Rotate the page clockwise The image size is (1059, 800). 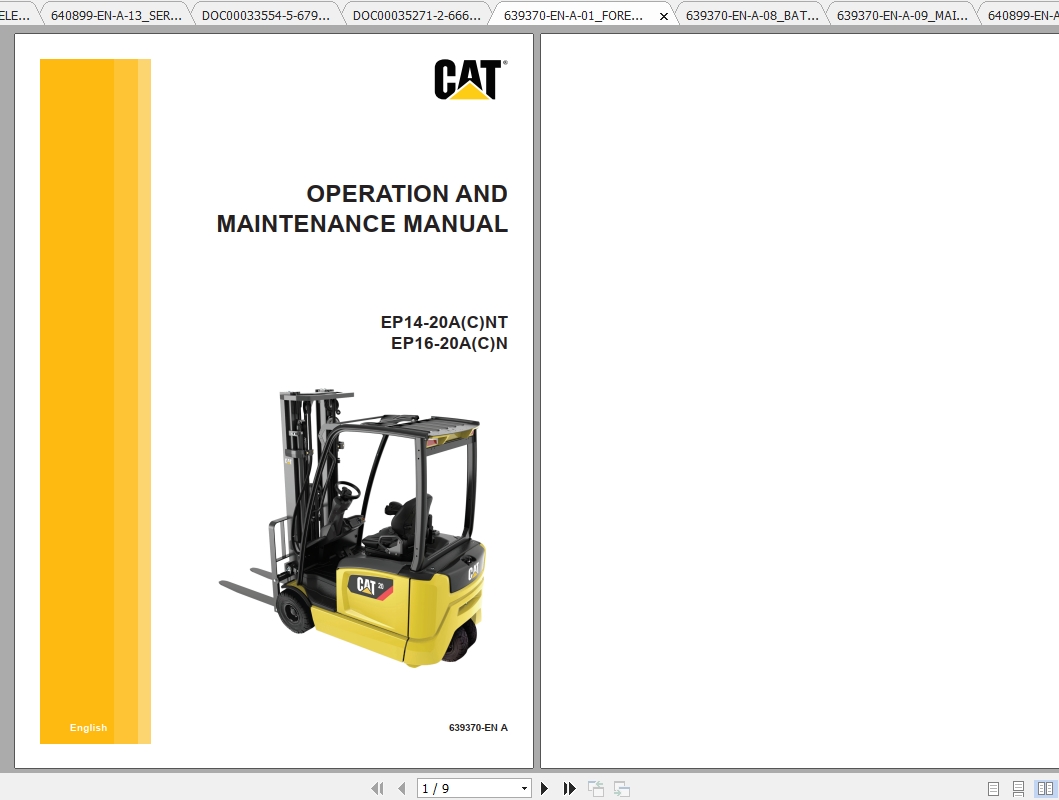[620, 788]
